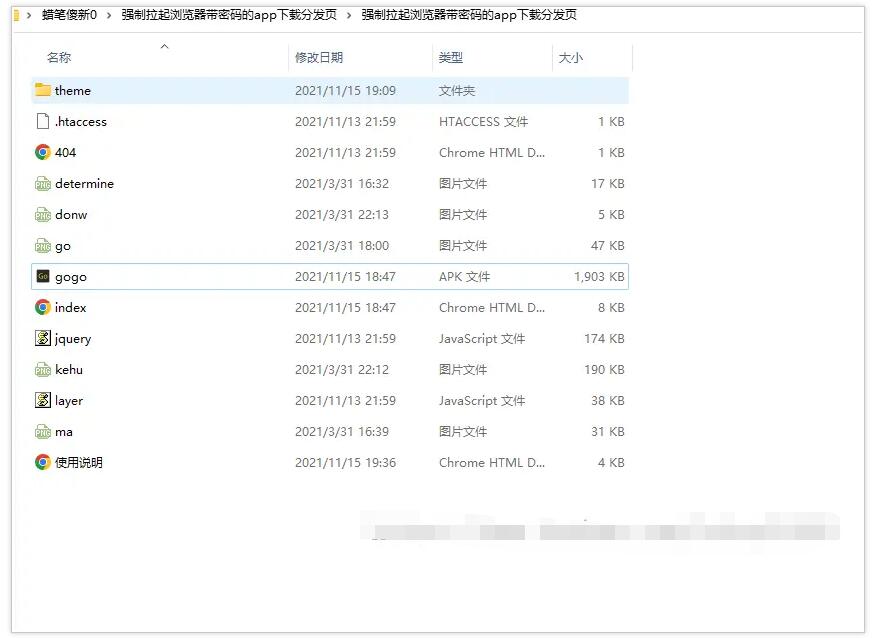This screenshot has width=879, height=638.
Task: Click the layer JavaScript file icon
Action: [42, 401]
